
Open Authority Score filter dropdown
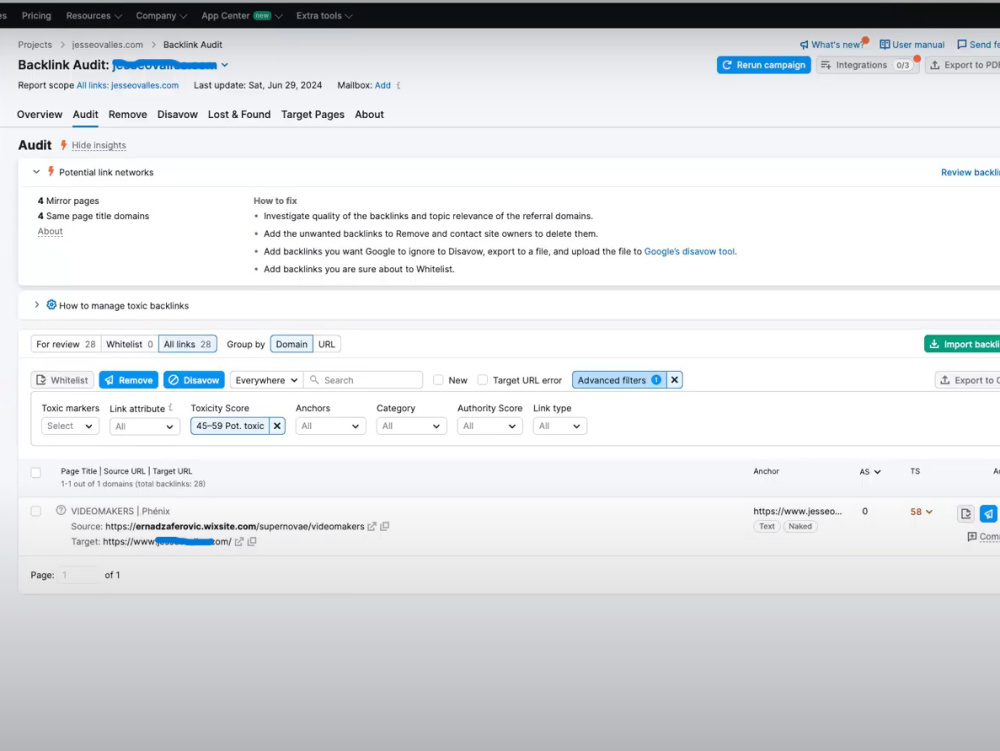coord(490,426)
